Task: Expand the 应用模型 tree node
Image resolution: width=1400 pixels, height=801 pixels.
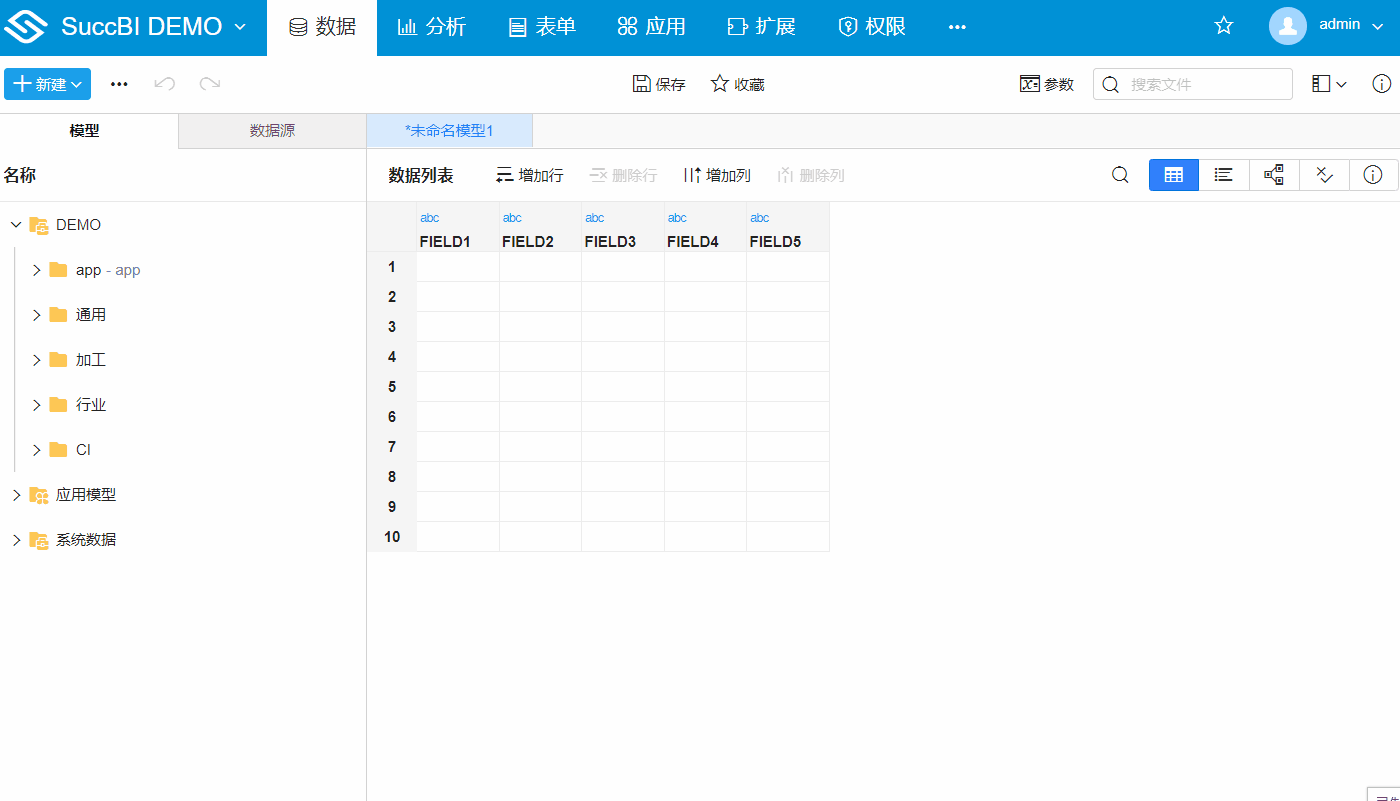Action: [x=15, y=494]
